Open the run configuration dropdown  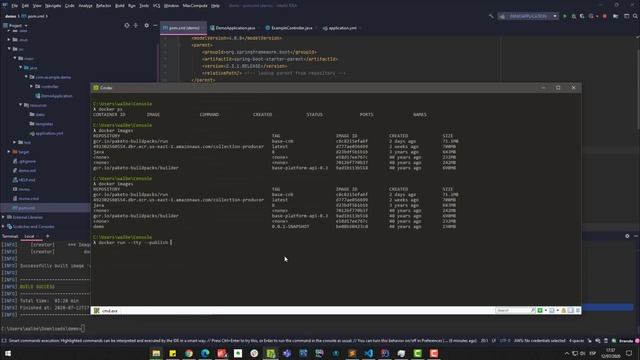tap(528, 16)
